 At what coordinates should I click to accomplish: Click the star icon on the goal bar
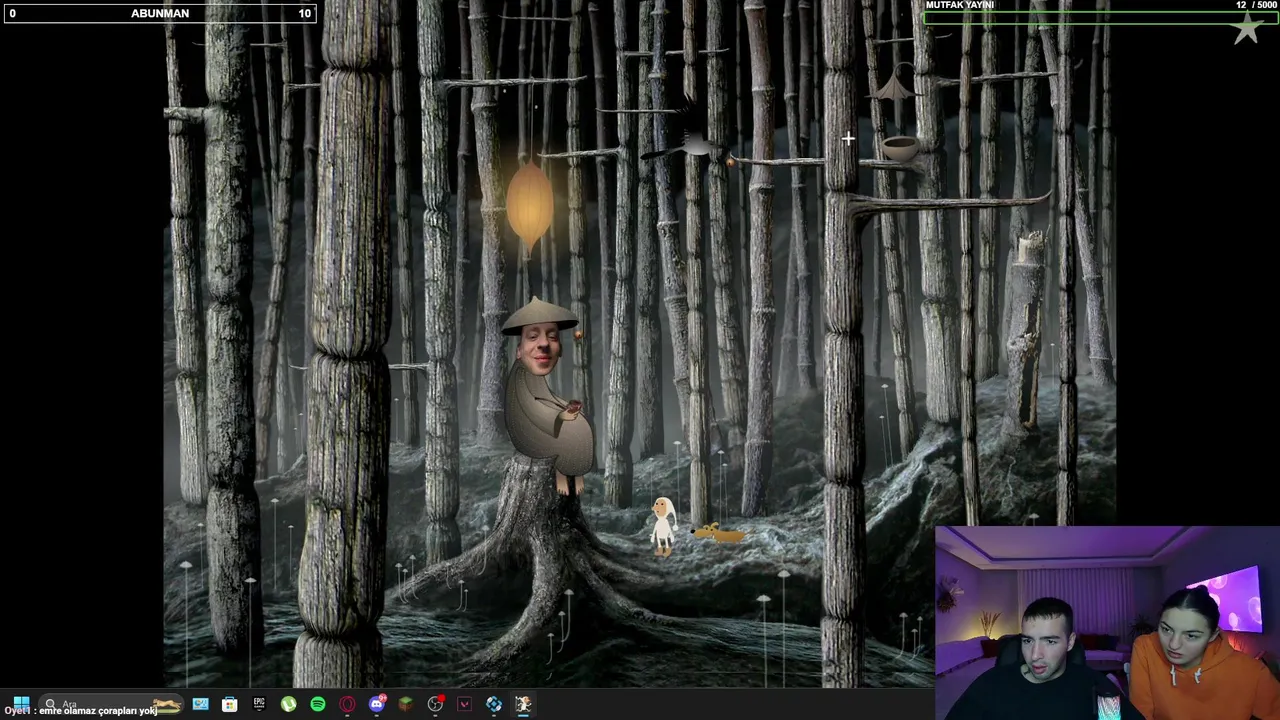coord(1247,28)
